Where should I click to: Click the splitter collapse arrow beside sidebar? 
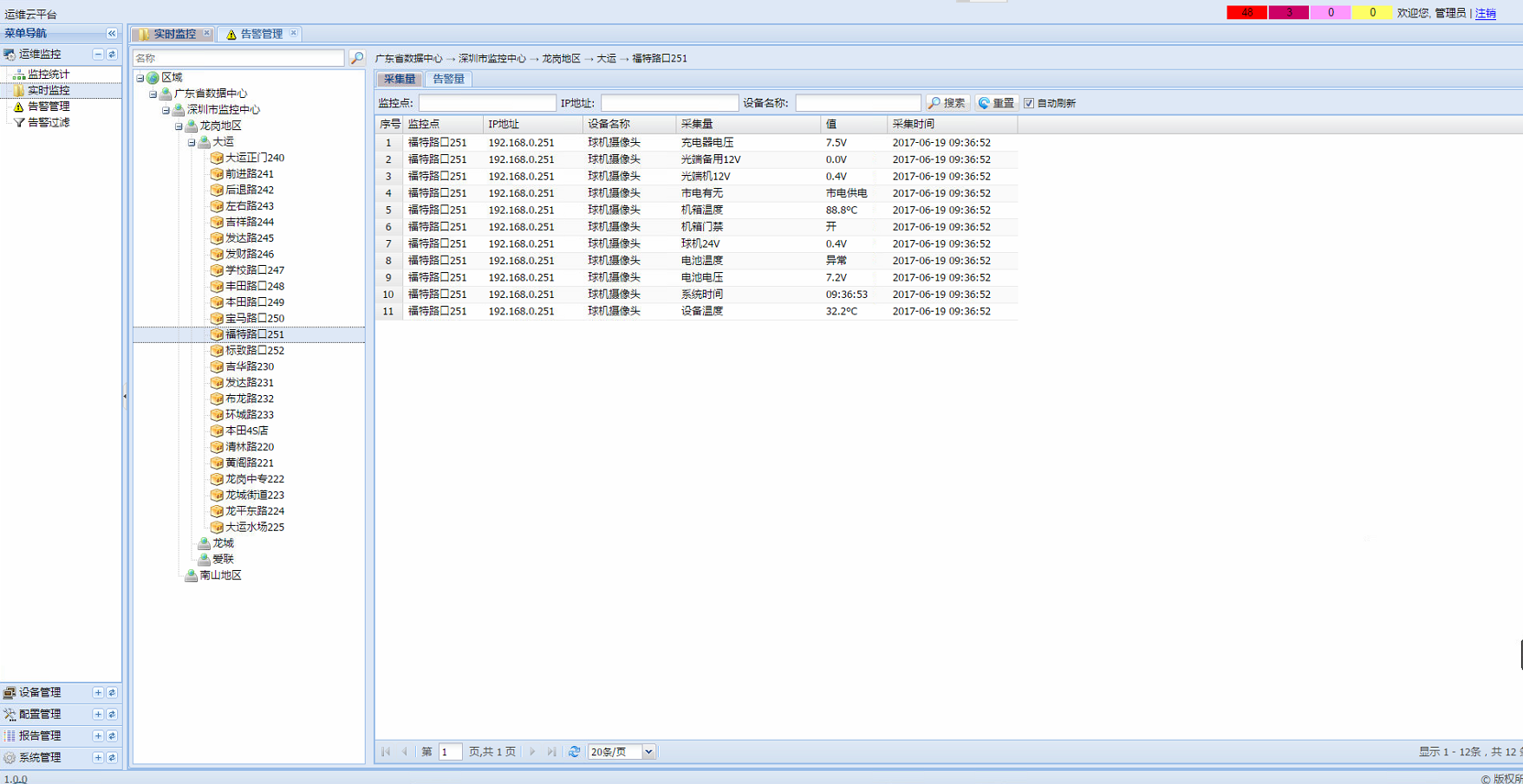[x=125, y=396]
